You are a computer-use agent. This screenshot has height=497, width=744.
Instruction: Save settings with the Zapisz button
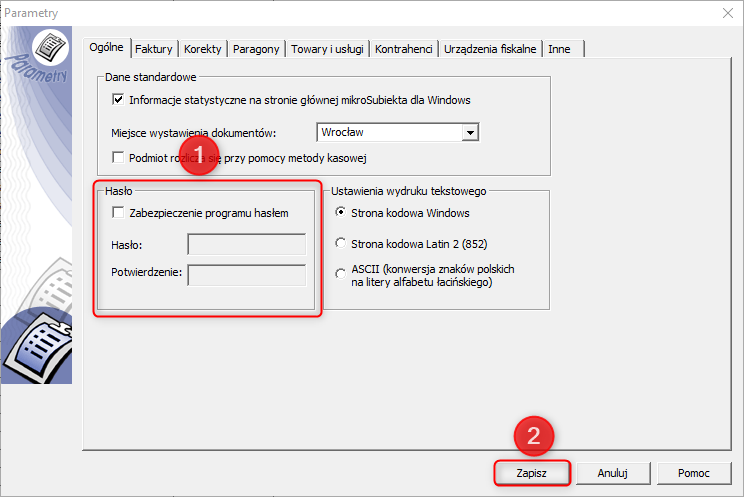531,473
